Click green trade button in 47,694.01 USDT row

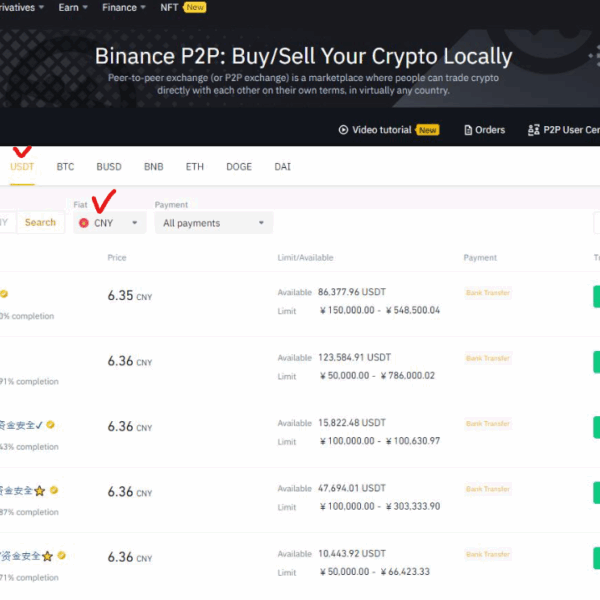tap(597, 493)
